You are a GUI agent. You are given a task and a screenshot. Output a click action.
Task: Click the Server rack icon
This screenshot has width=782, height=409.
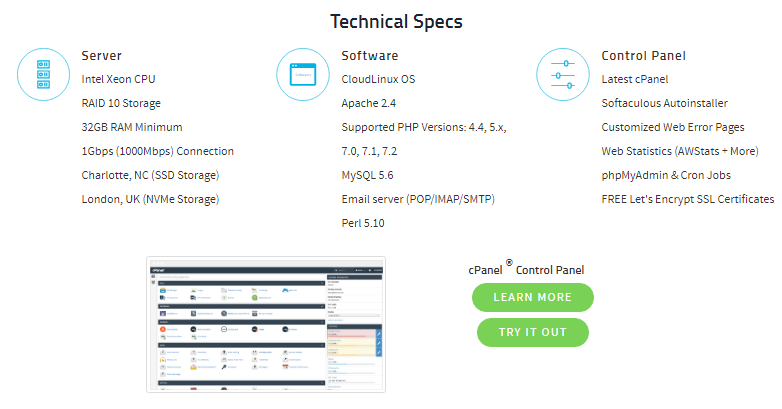[44, 74]
